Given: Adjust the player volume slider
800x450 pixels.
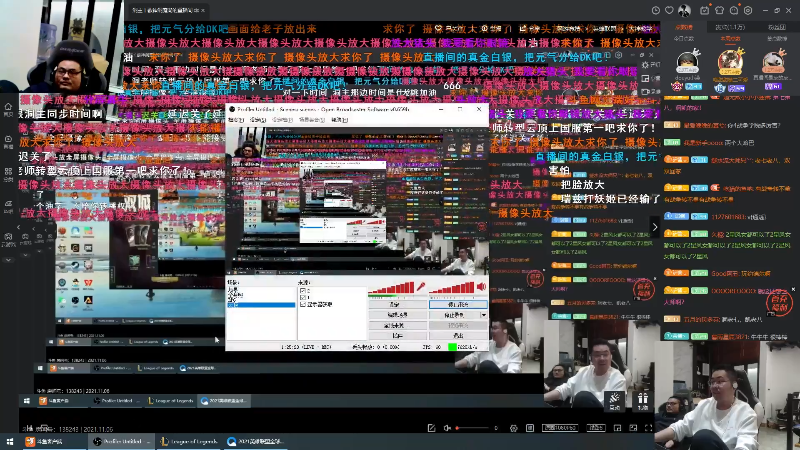Looking at the screenshot, I should tap(473, 428).
